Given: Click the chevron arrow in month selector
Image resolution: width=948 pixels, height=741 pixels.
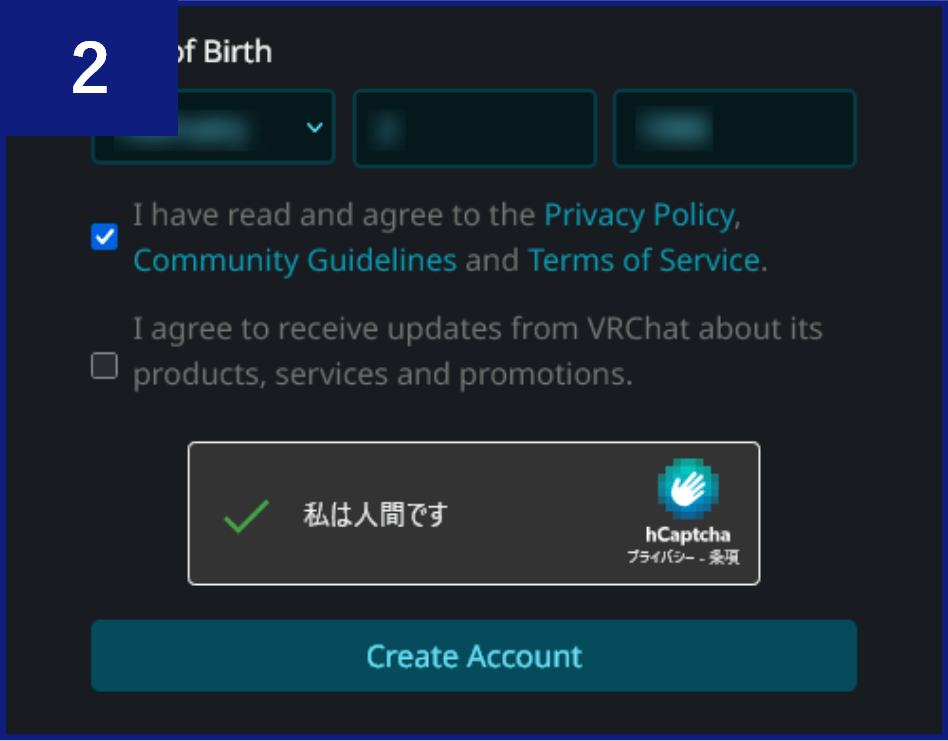Looking at the screenshot, I should pyautogui.click(x=315, y=128).
